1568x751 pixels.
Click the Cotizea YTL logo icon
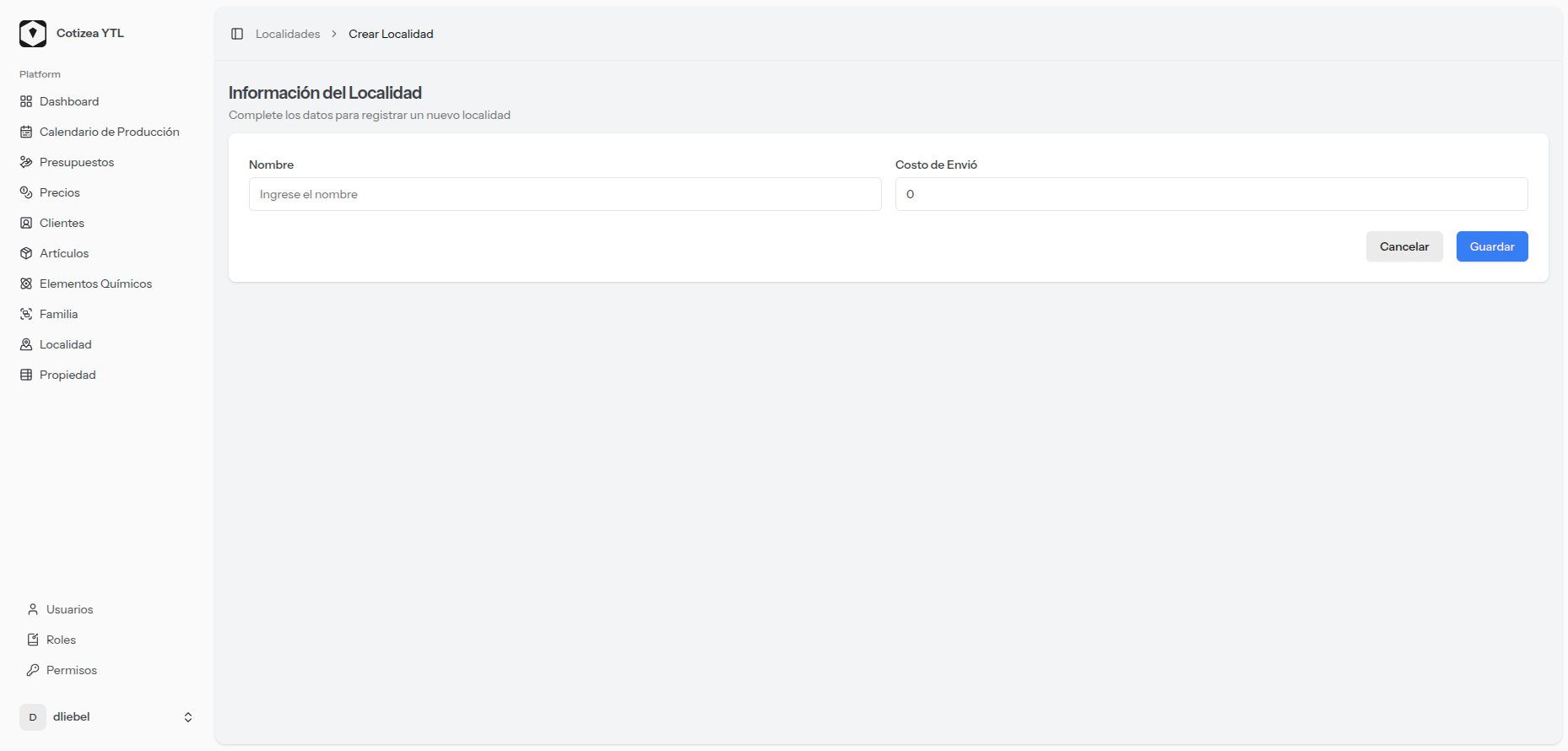pyautogui.click(x=33, y=34)
